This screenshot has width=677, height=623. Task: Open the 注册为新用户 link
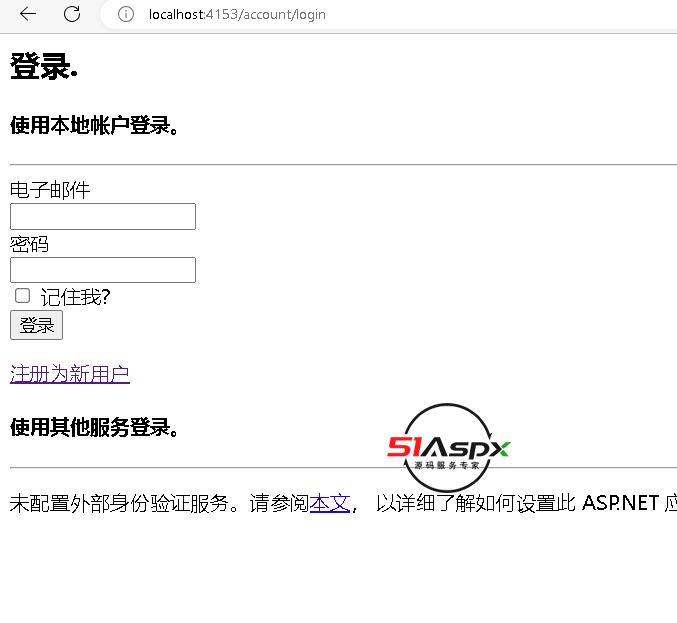pyautogui.click(x=70, y=374)
